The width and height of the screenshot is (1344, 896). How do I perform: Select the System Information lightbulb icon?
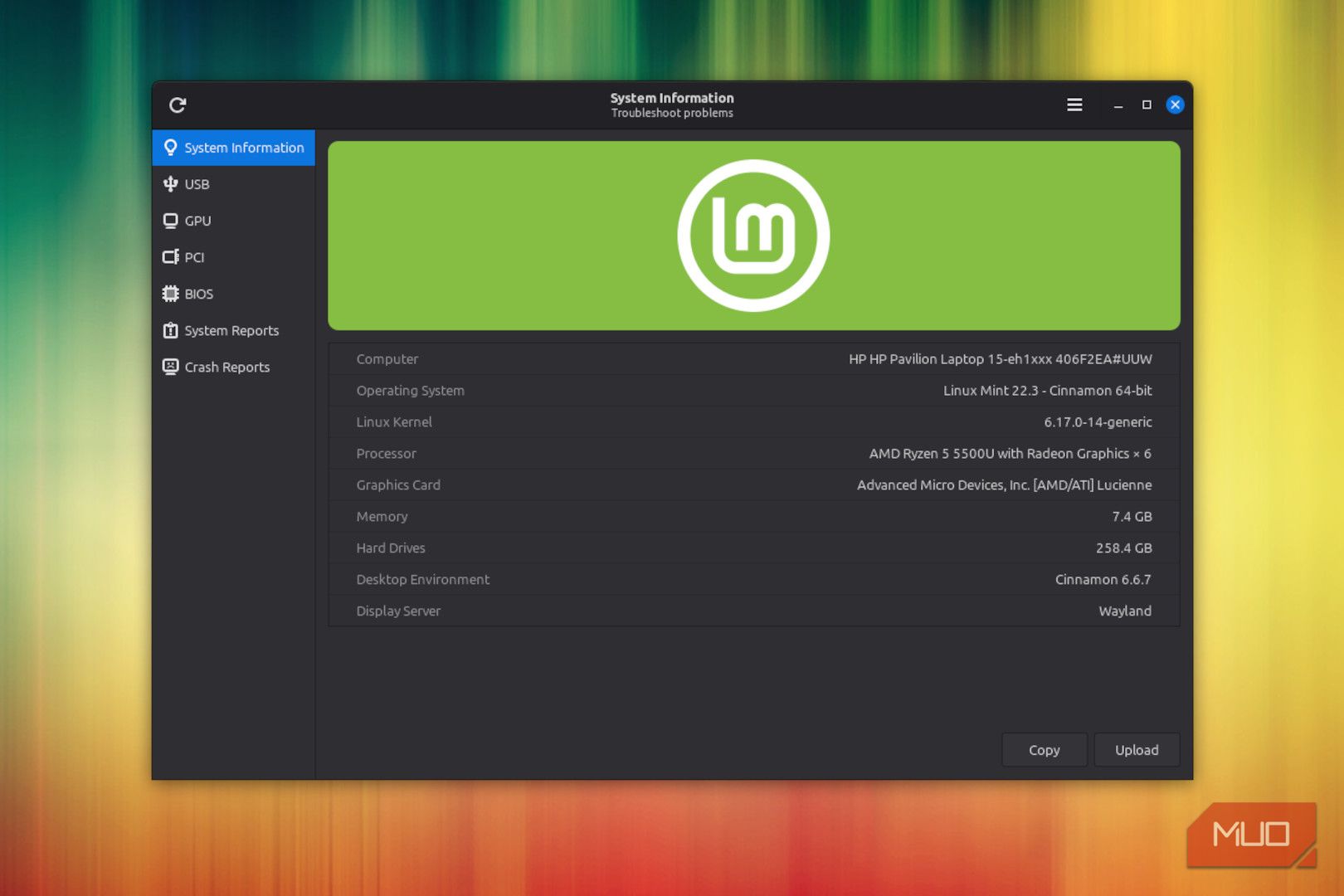point(170,148)
